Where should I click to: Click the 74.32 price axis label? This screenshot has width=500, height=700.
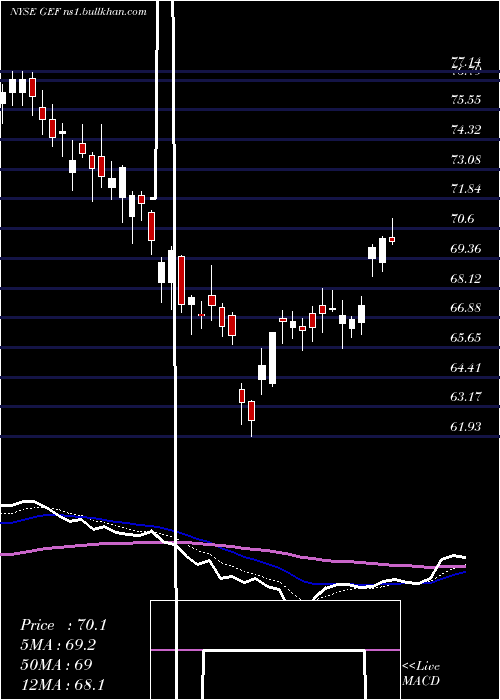(x=466, y=130)
